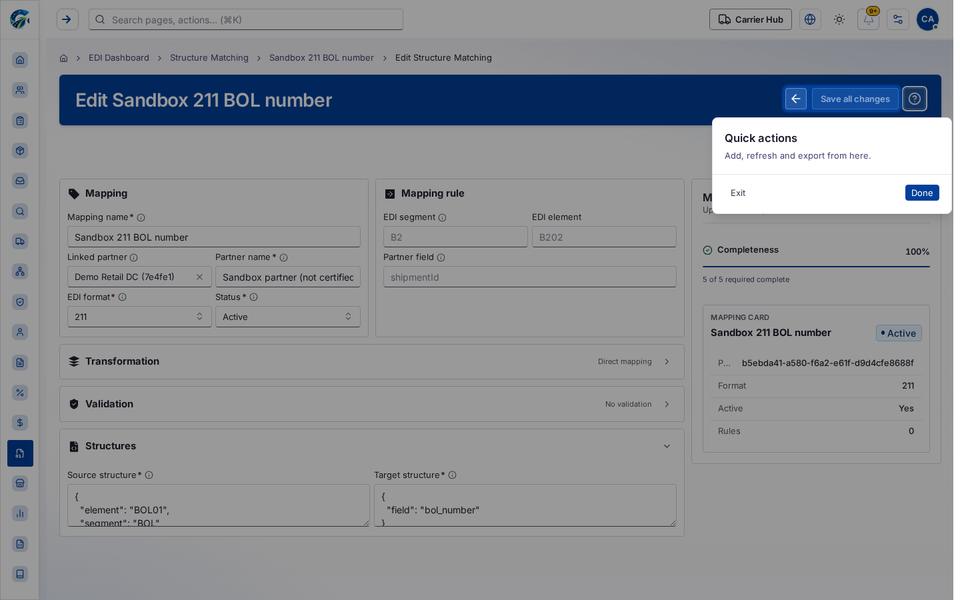Click the Source structure info icon
This screenshot has height=600, width=960.
coord(149,476)
